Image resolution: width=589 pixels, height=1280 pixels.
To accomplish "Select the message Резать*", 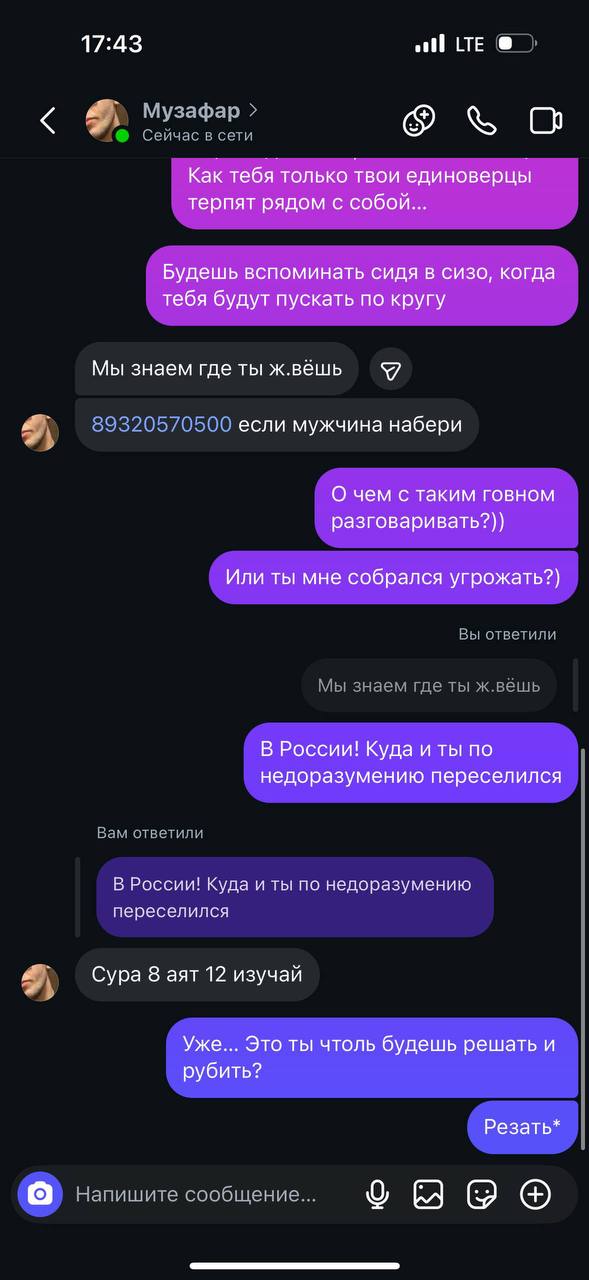I will [522, 1127].
